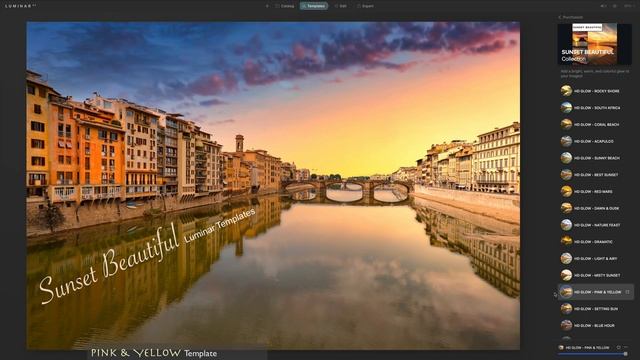Select the HD Glow - Red Mars thumbnail
The width and height of the screenshot is (640, 360).
click(x=566, y=191)
